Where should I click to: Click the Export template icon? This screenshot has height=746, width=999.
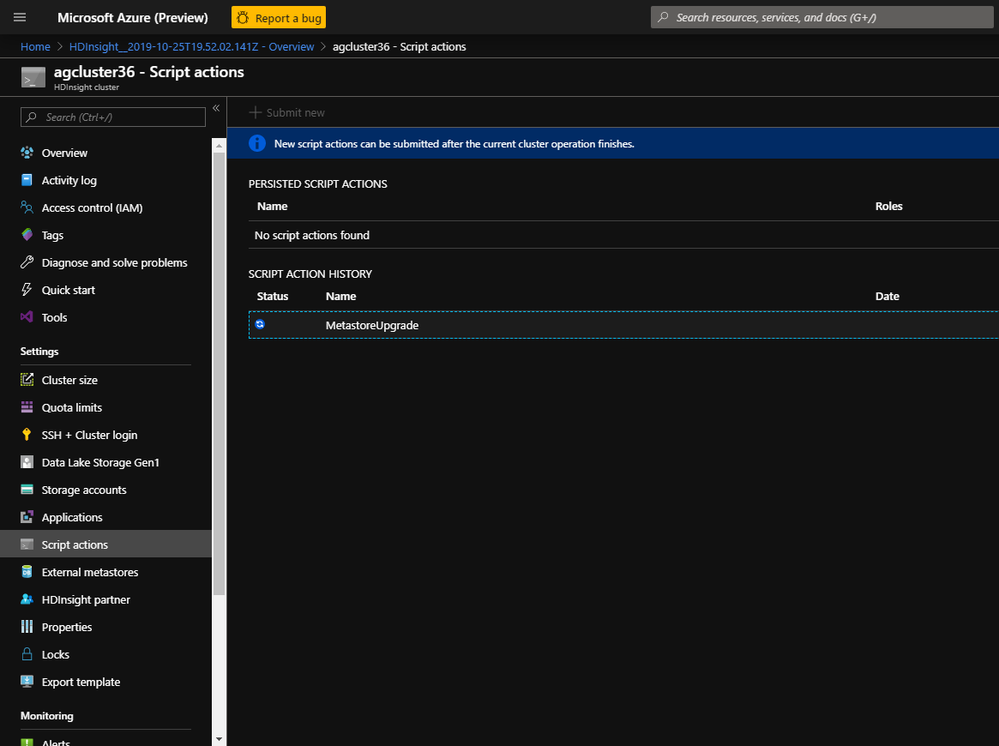[x=27, y=681]
